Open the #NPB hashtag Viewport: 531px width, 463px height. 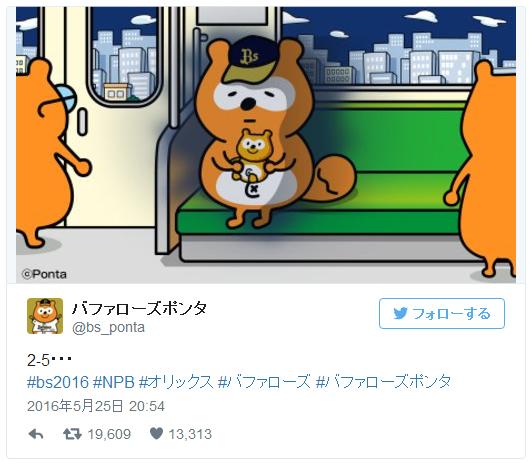pos(114,382)
